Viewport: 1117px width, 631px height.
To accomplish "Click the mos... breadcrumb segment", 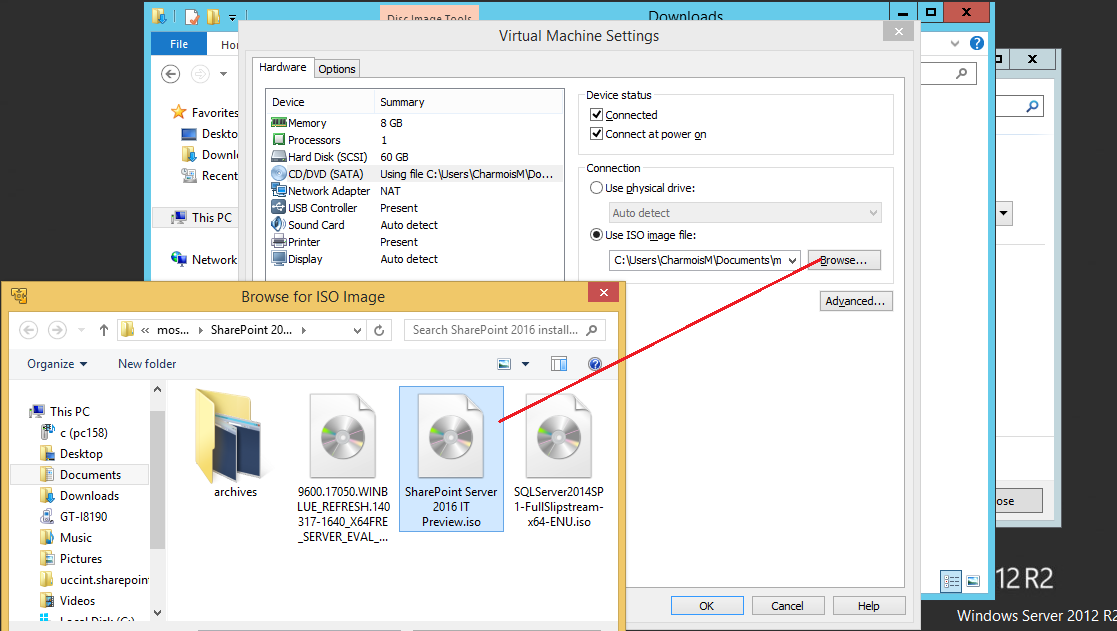I will click(x=173, y=330).
